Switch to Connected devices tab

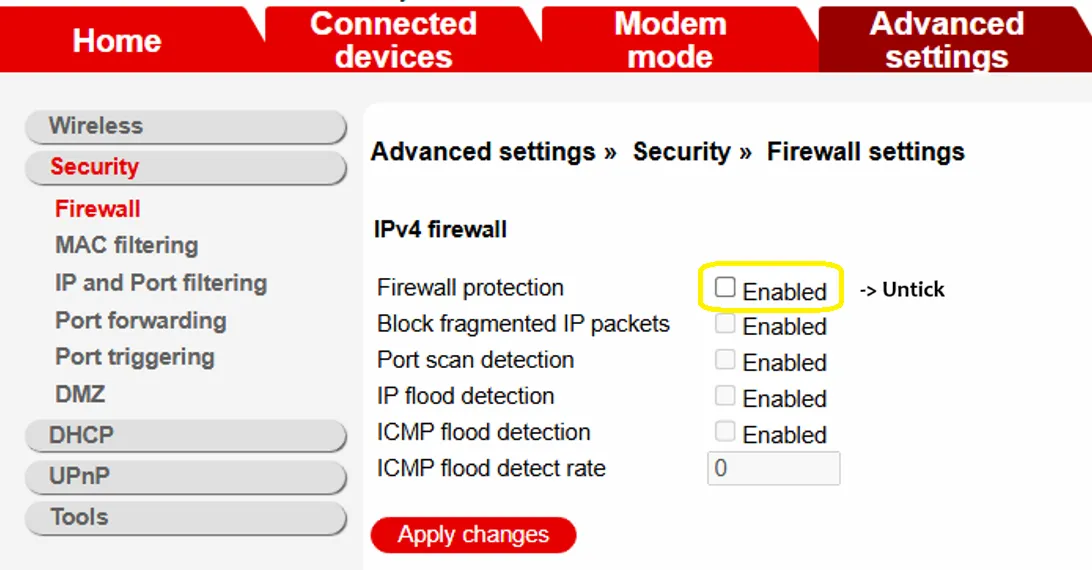coord(394,40)
